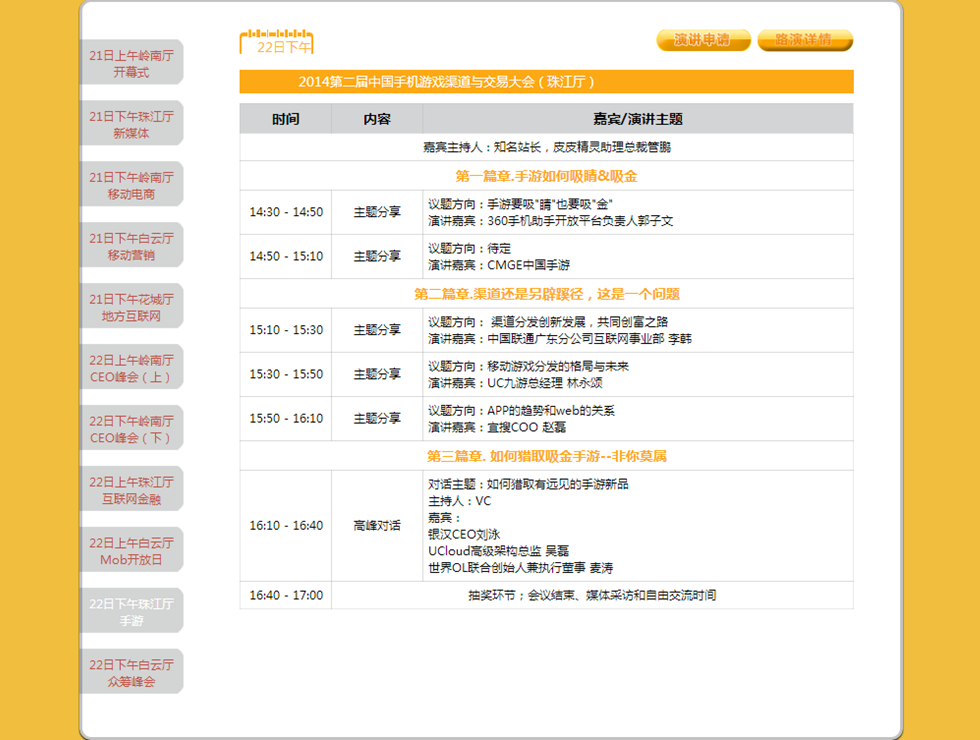Click the 嘉宾/演讲主题 column header
Image resolution: width=980 pixels, height=740 pixels.
(x=638, y=119)
